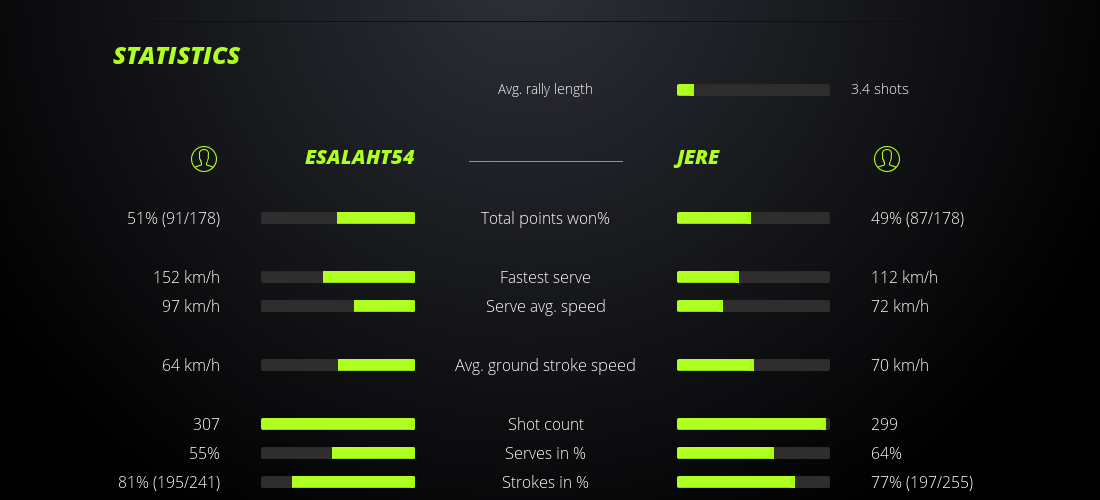1100x500 pixels.
Task: Click JERE's Avg. ground stroke speed bar
Action: 753,365
